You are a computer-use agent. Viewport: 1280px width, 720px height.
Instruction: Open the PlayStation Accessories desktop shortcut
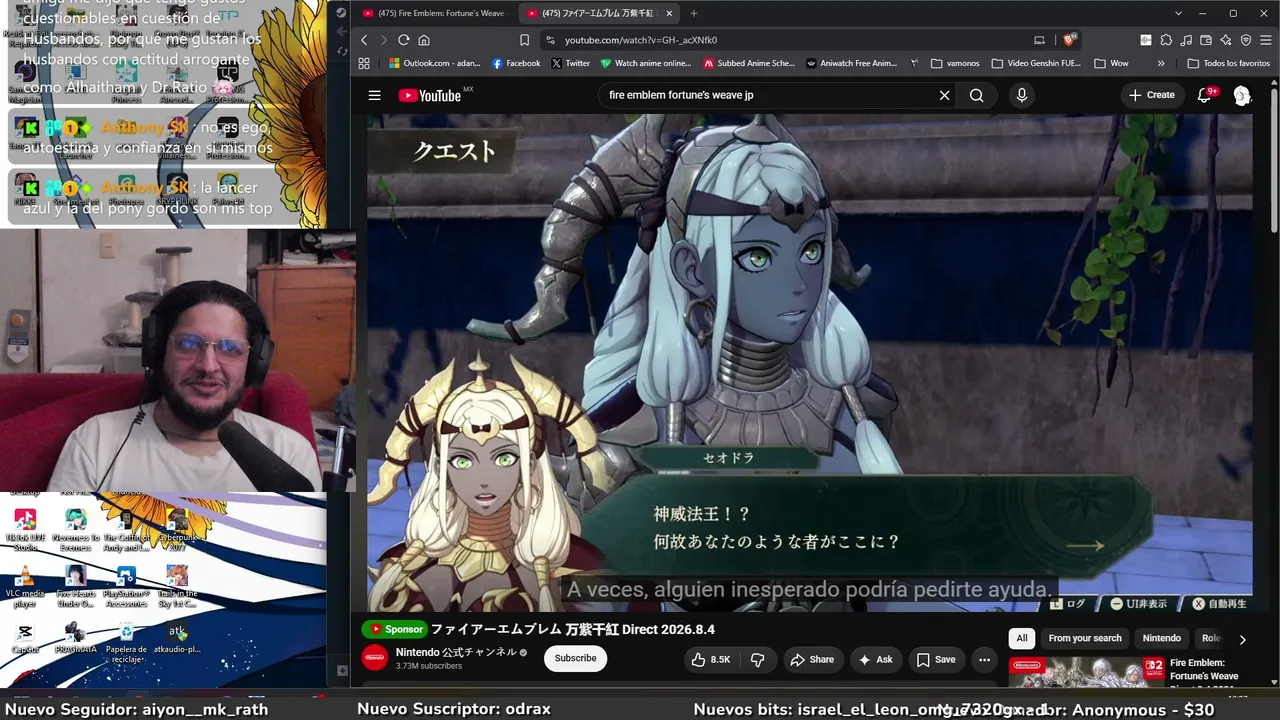tap(126, 586)
